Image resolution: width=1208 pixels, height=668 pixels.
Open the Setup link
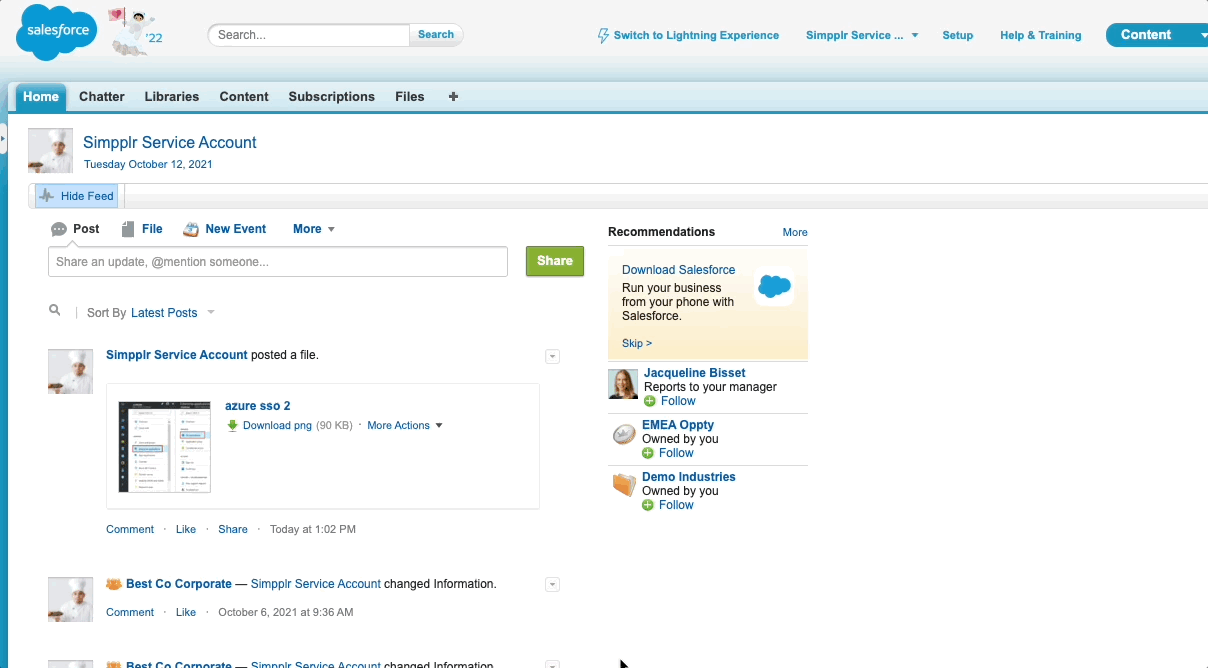(958, 35)
